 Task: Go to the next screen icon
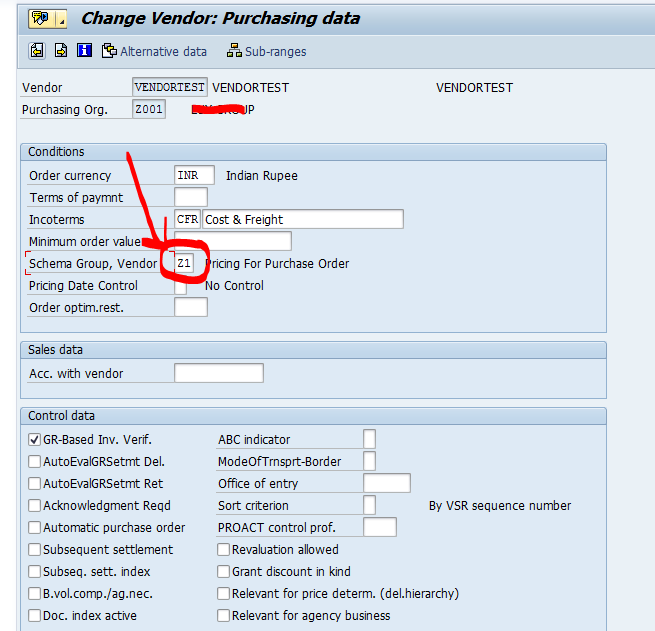(61, 51)
